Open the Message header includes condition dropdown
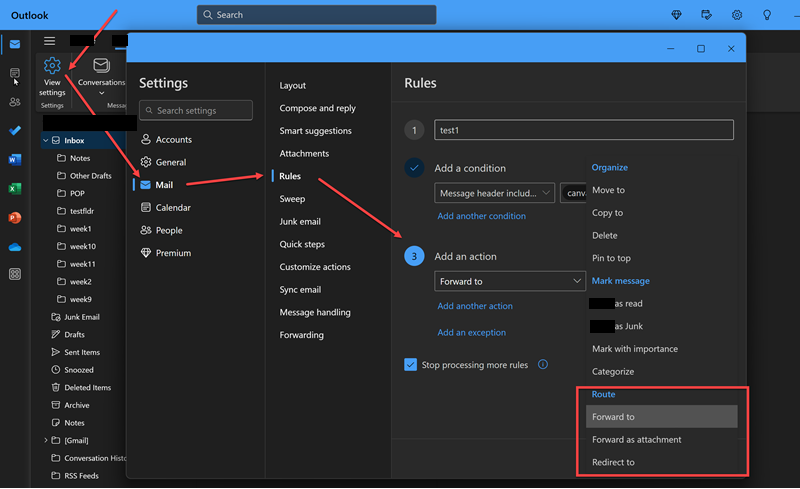Viewport: 800px width, 489px height. tap(494, 193)
